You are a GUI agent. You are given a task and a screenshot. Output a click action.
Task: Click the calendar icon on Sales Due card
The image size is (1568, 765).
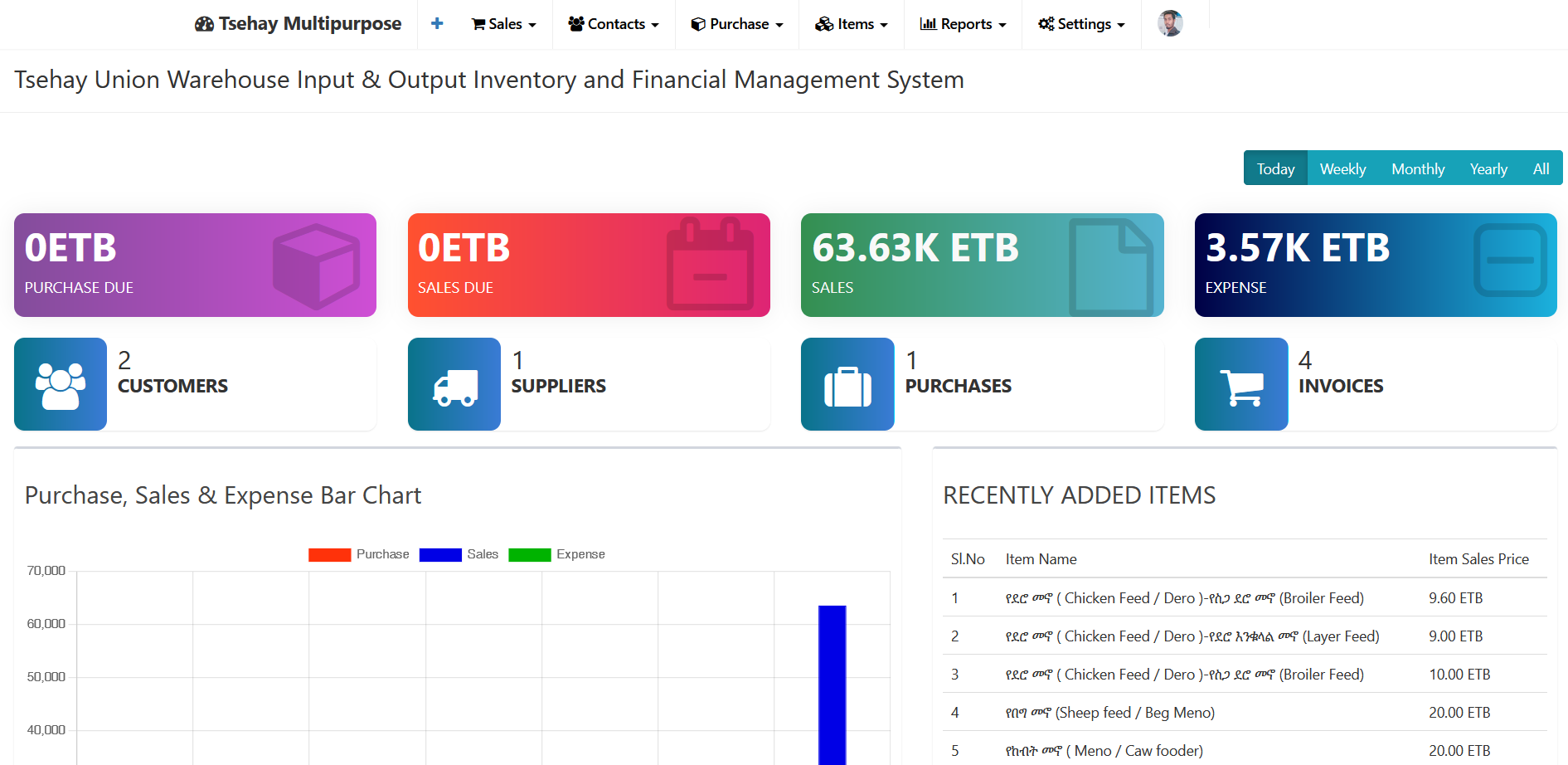coord(710,265)
